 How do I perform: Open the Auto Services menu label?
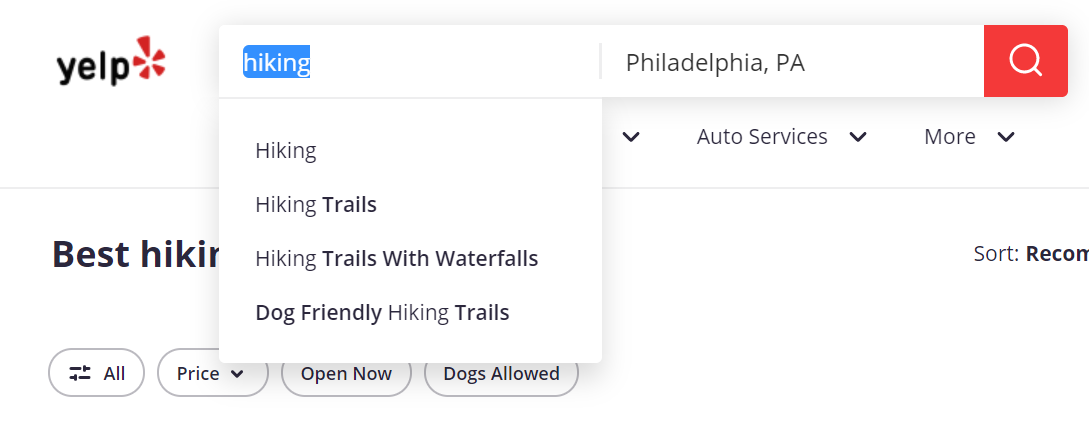click(x=762, y=137)
